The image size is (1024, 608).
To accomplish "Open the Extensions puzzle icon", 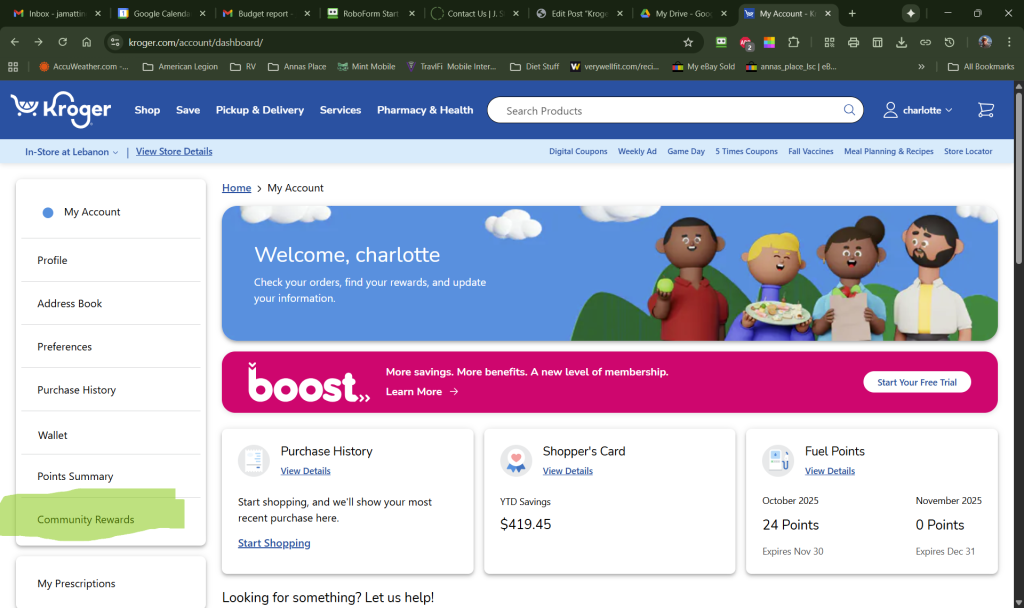I will [794, 43].
